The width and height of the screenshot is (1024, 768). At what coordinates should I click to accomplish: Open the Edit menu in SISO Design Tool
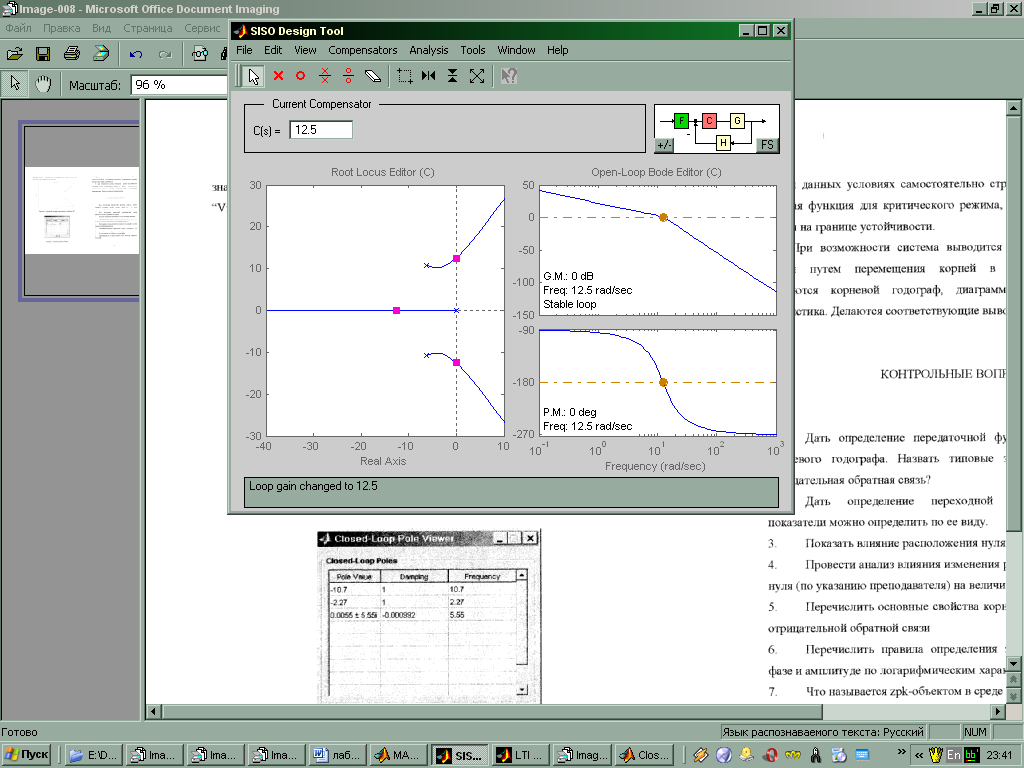click(x=273, y=50)
